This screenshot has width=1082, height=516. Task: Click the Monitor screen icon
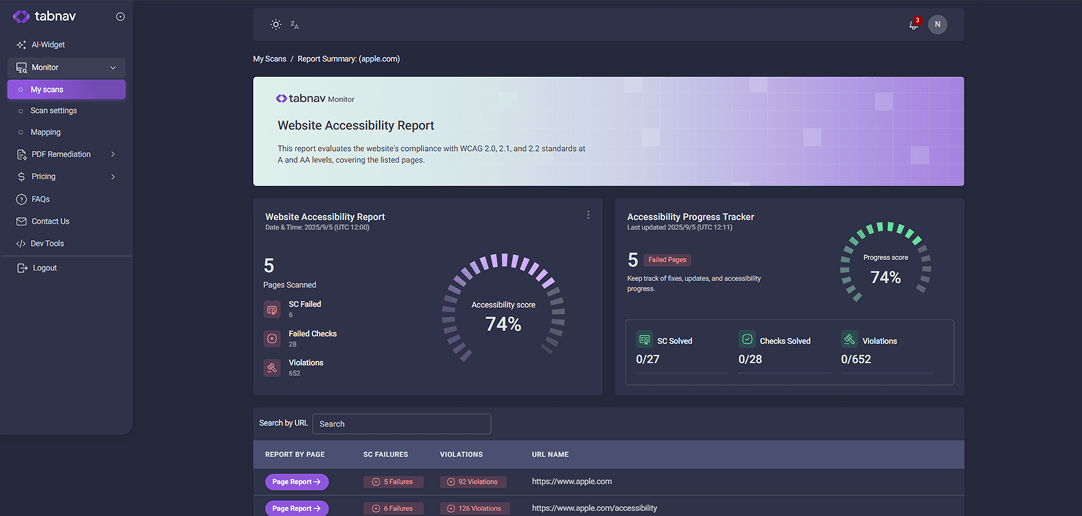coord(21,68)
